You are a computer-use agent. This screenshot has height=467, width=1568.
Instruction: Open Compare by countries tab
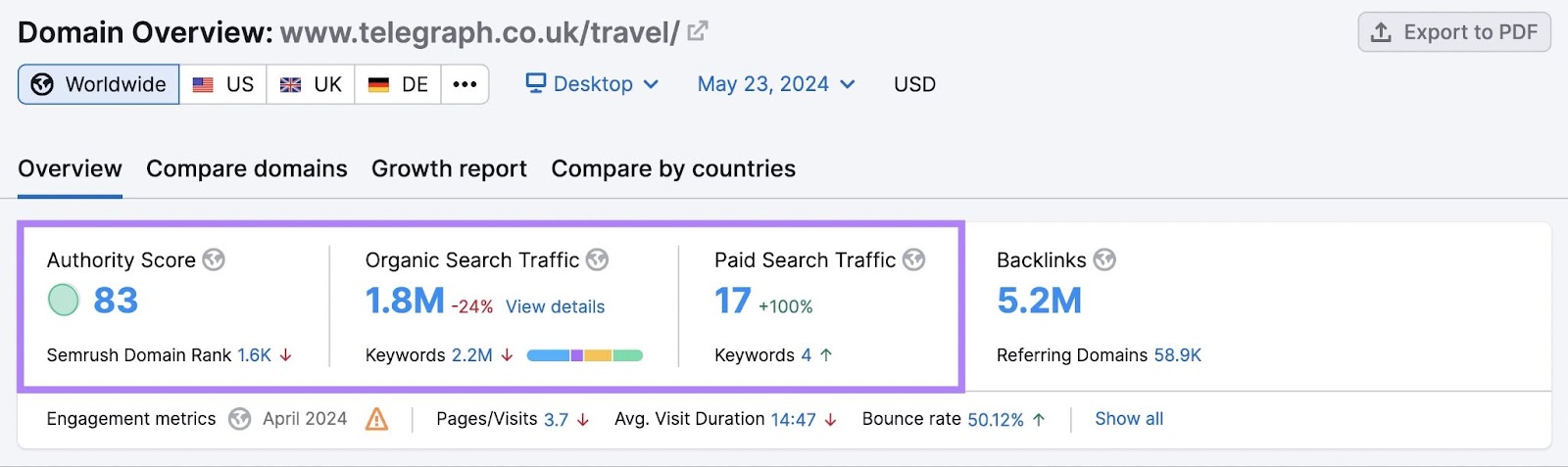tap(673, 169)
